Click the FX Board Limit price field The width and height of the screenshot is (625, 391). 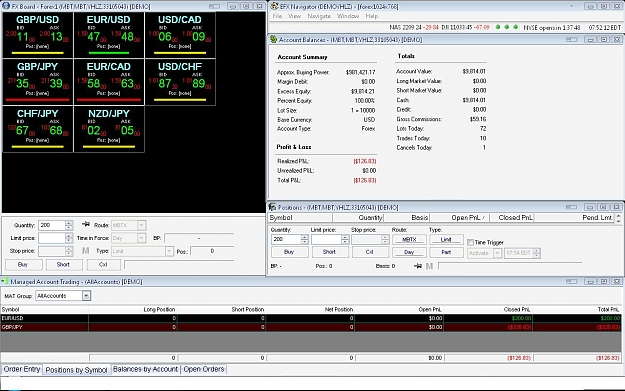(52, 238)
